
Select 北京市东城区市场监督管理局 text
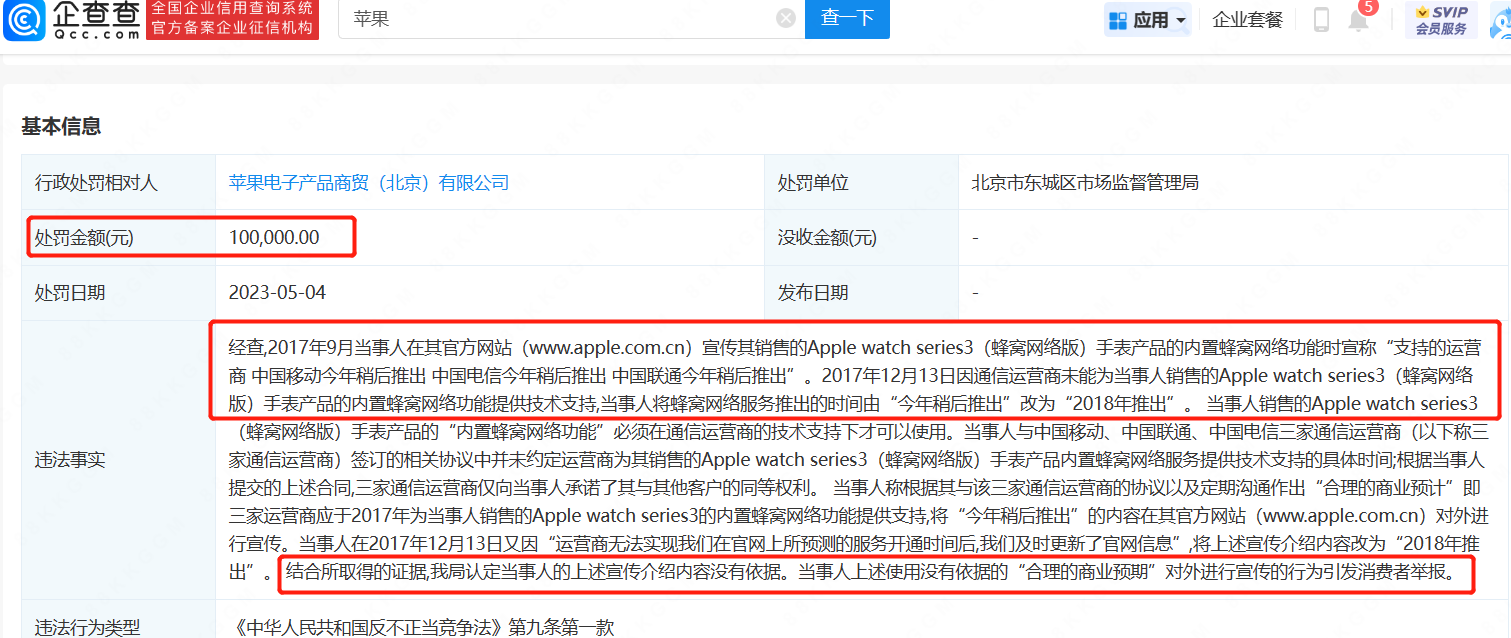pos(1084,183)
